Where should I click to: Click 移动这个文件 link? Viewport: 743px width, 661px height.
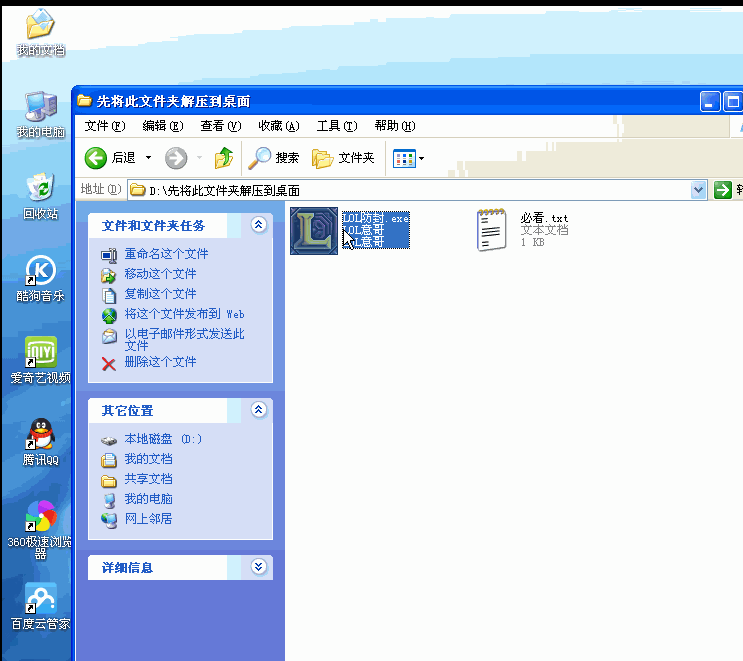click(x=160, y=274)
